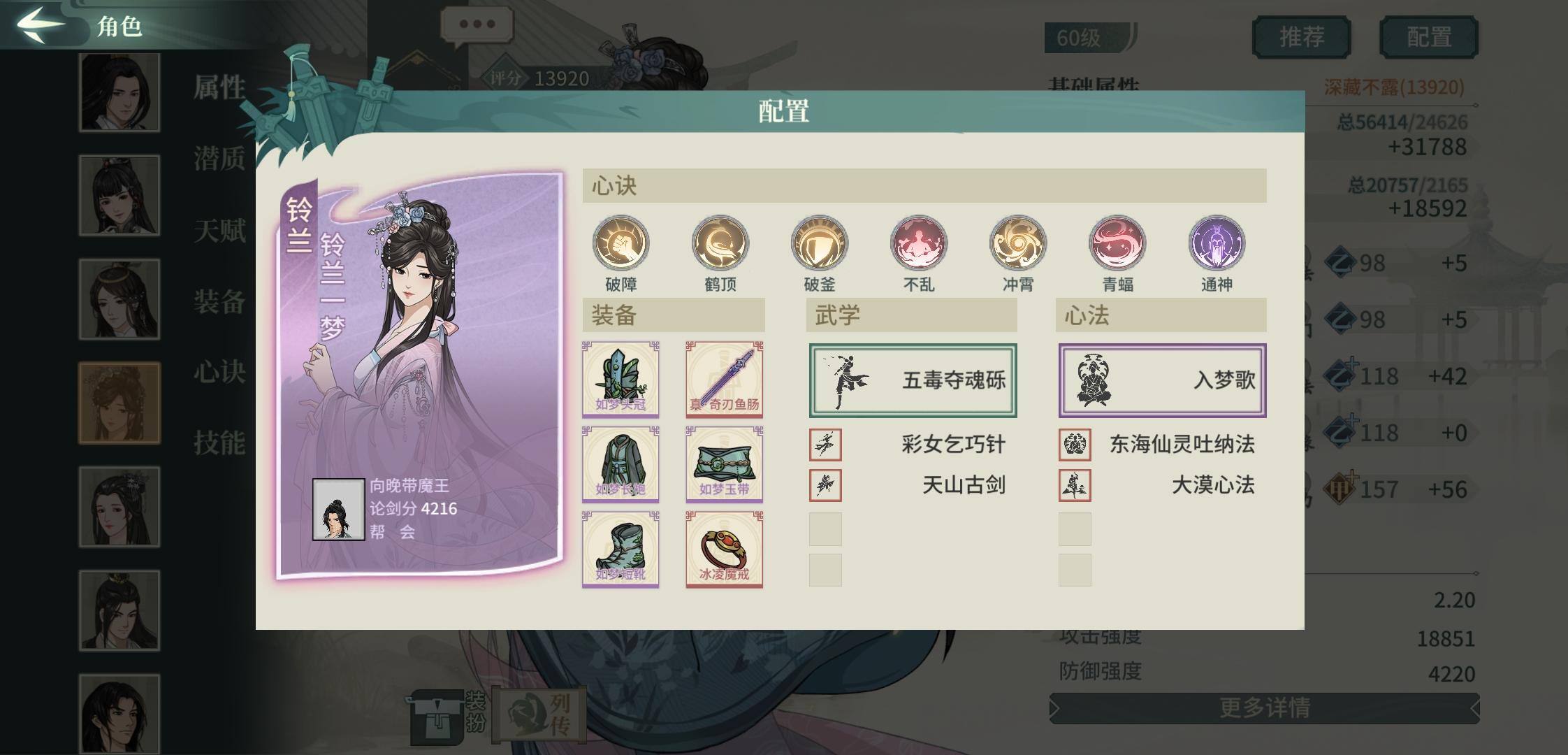Click the back arrow next to 角色
Screen dimensions: 1568x755
pos(41,24)
